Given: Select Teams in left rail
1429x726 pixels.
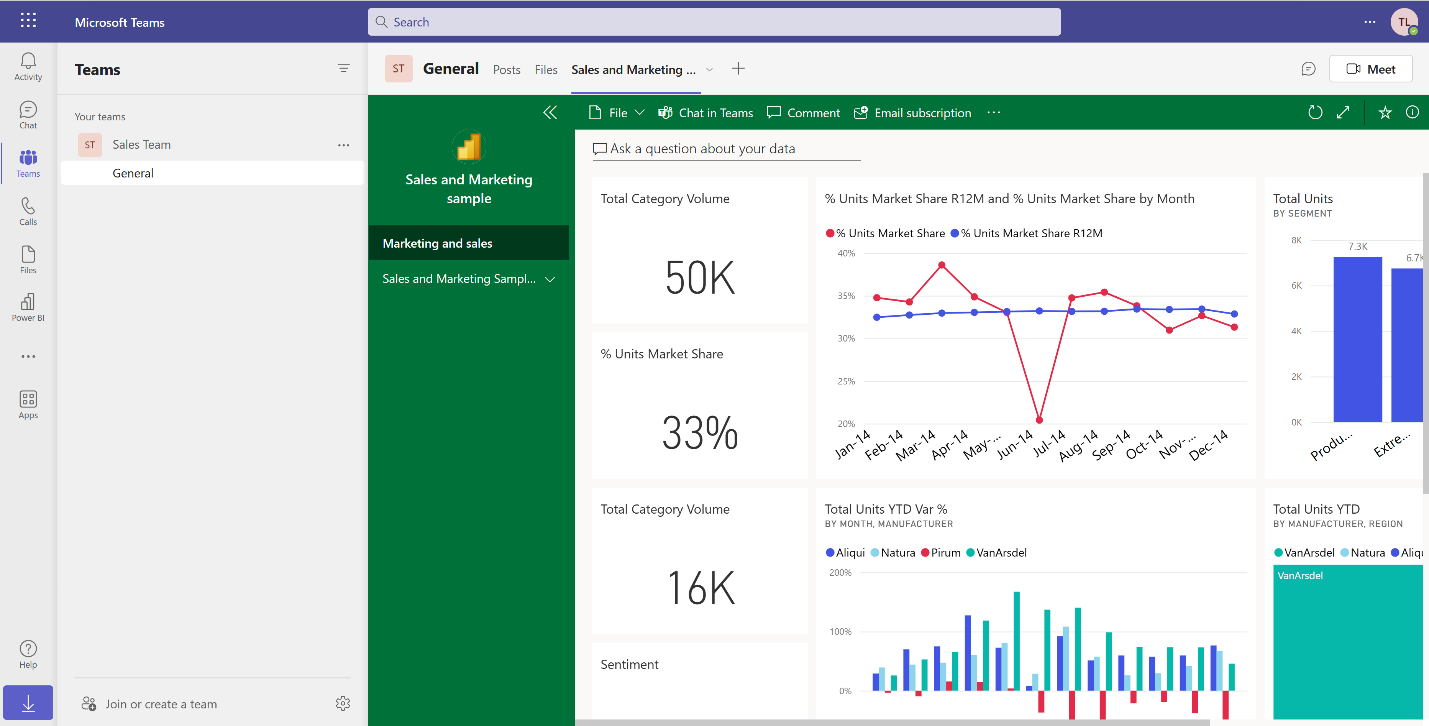Looking at the screenshot, I should click(x=28, y=163).
